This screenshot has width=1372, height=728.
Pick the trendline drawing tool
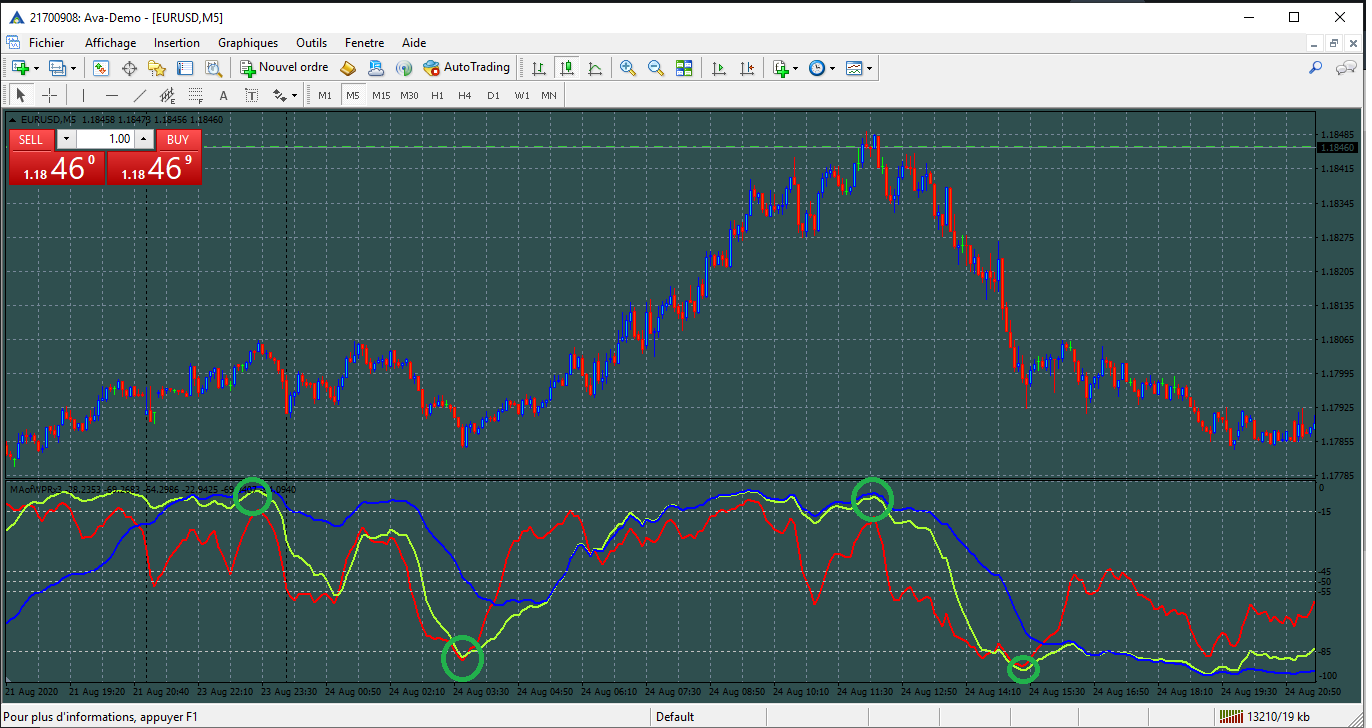point(139,95)
